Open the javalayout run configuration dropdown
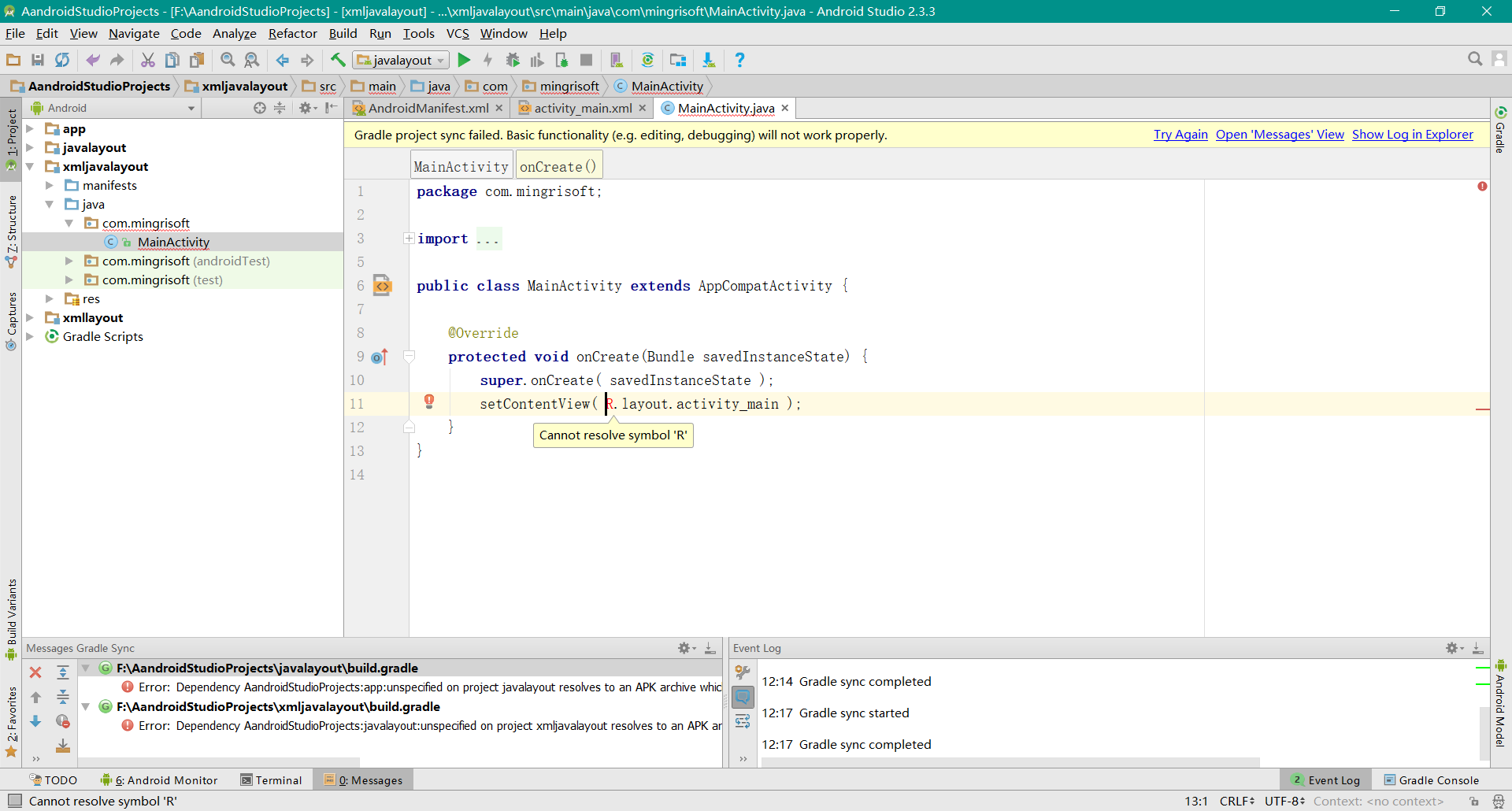Image resolution: width=1512 pixels, height=811 pixels. click(x=402, y=60)
